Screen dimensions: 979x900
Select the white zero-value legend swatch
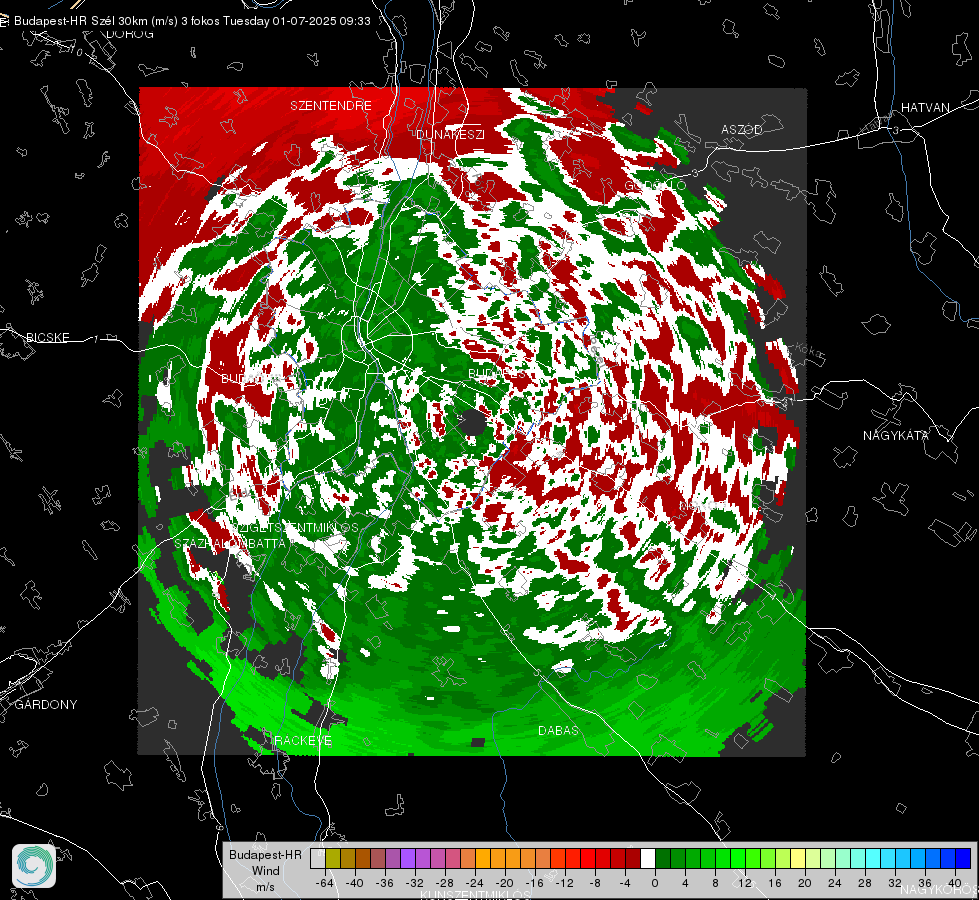pyautogui.click(x=648, y=858)
